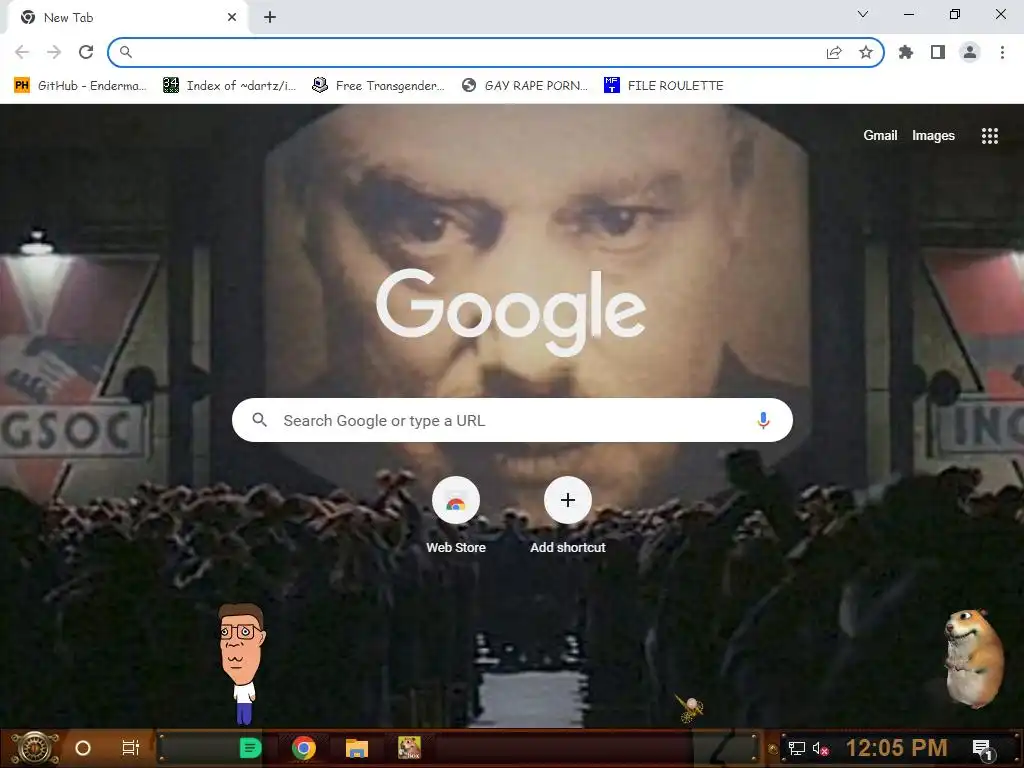Open the Google apps grid
Screen dimensions: 1024x768
pos(990,136)
